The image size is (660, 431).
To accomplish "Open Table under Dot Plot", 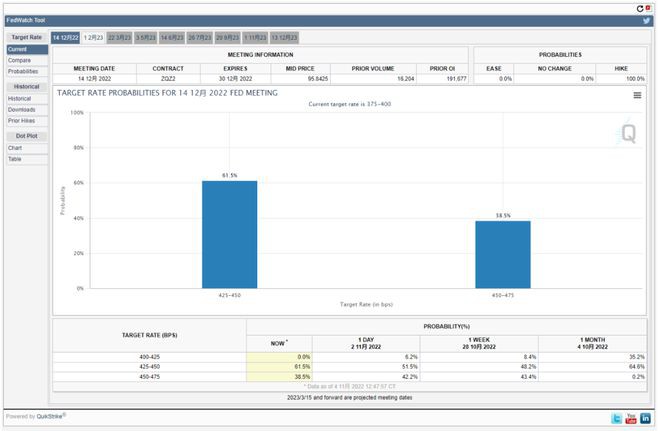I will pos(15,159).
